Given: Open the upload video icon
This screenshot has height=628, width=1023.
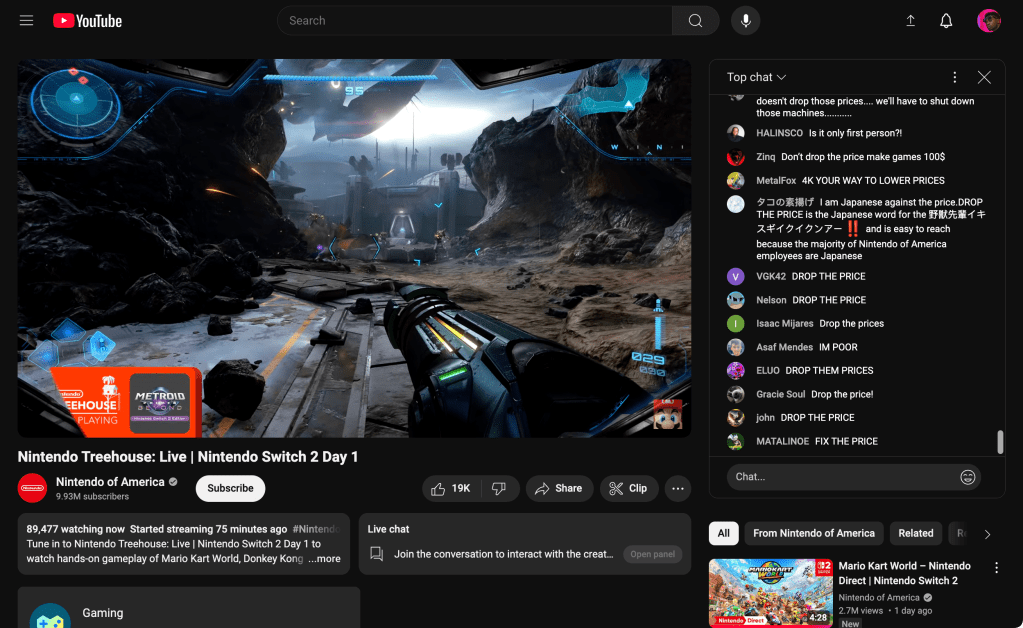Looking at the screenshot, I should click(x=910, y=21).
